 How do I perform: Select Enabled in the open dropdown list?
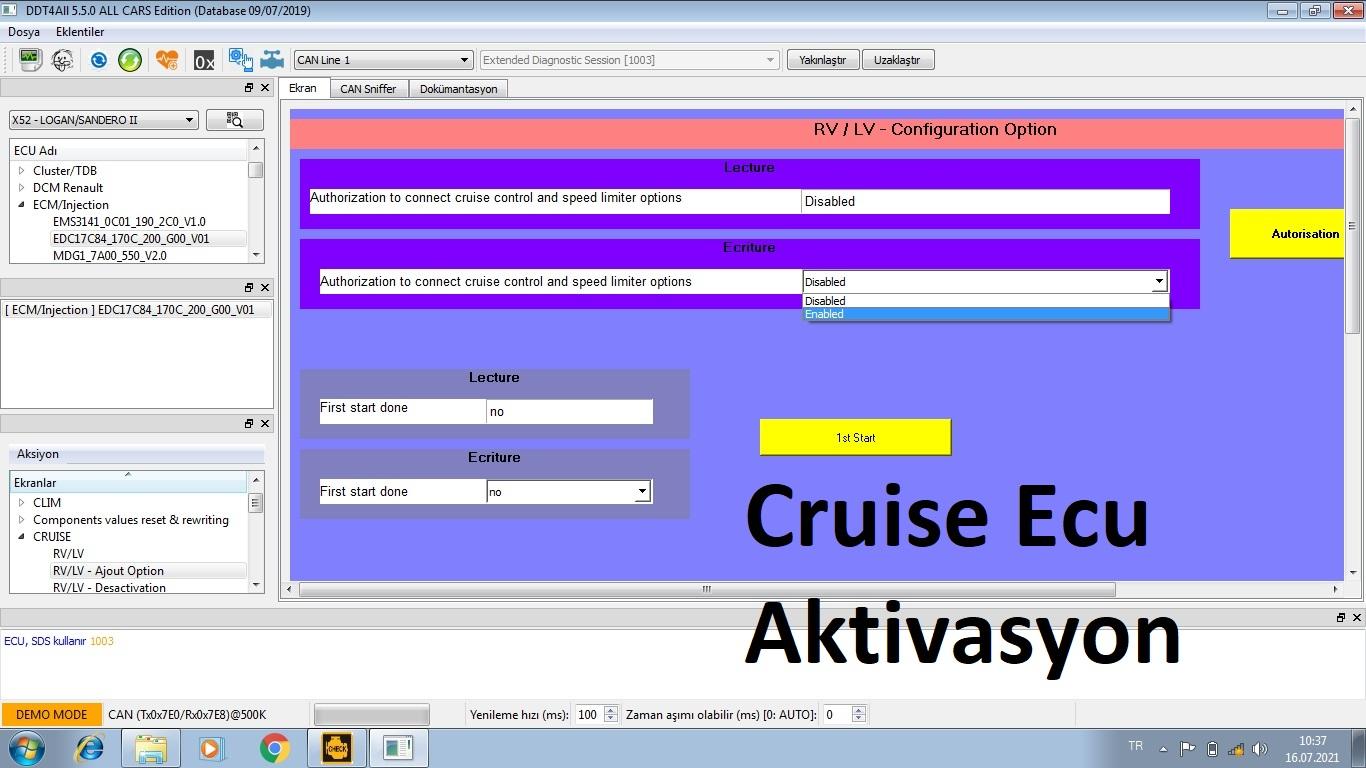[985, 314]
